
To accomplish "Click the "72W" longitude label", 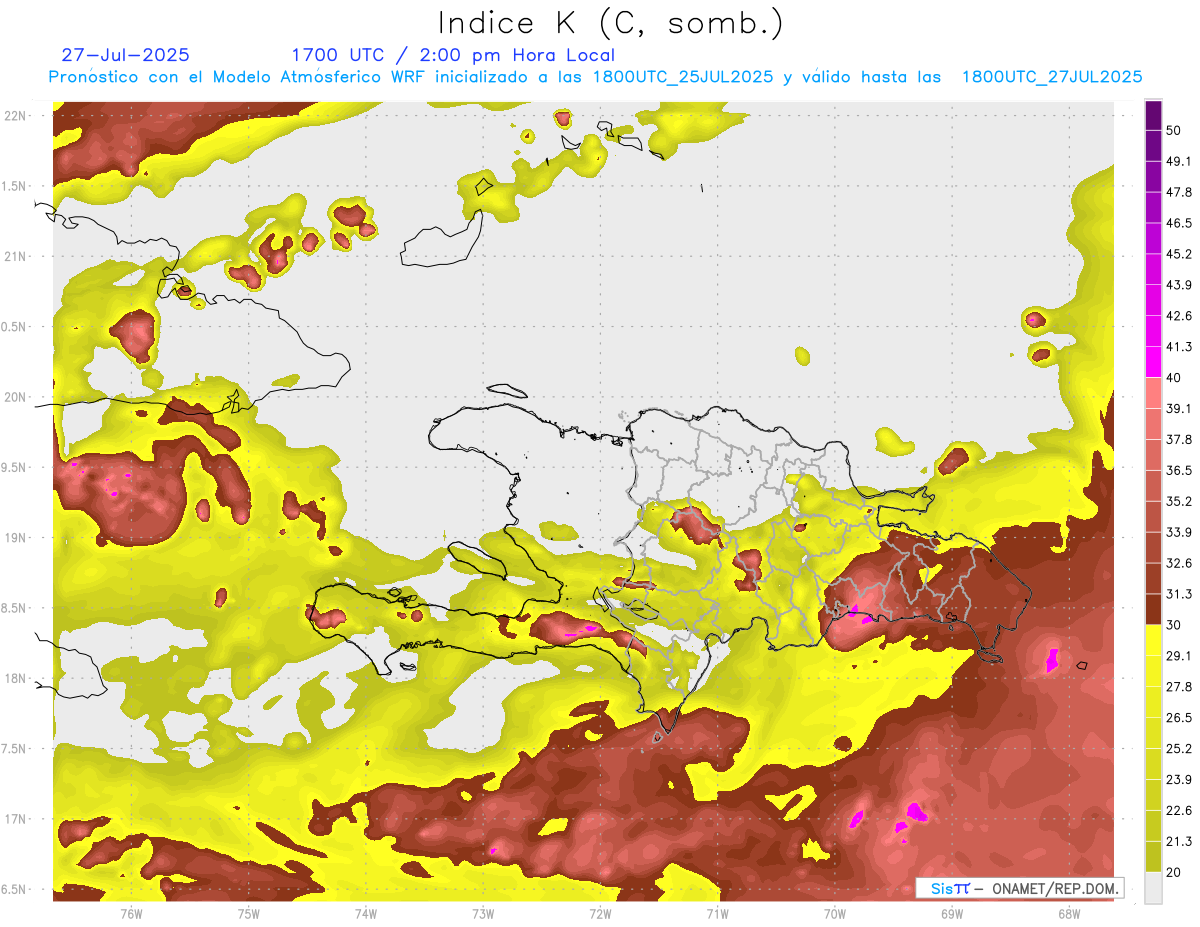I will (x=600, y=913).
